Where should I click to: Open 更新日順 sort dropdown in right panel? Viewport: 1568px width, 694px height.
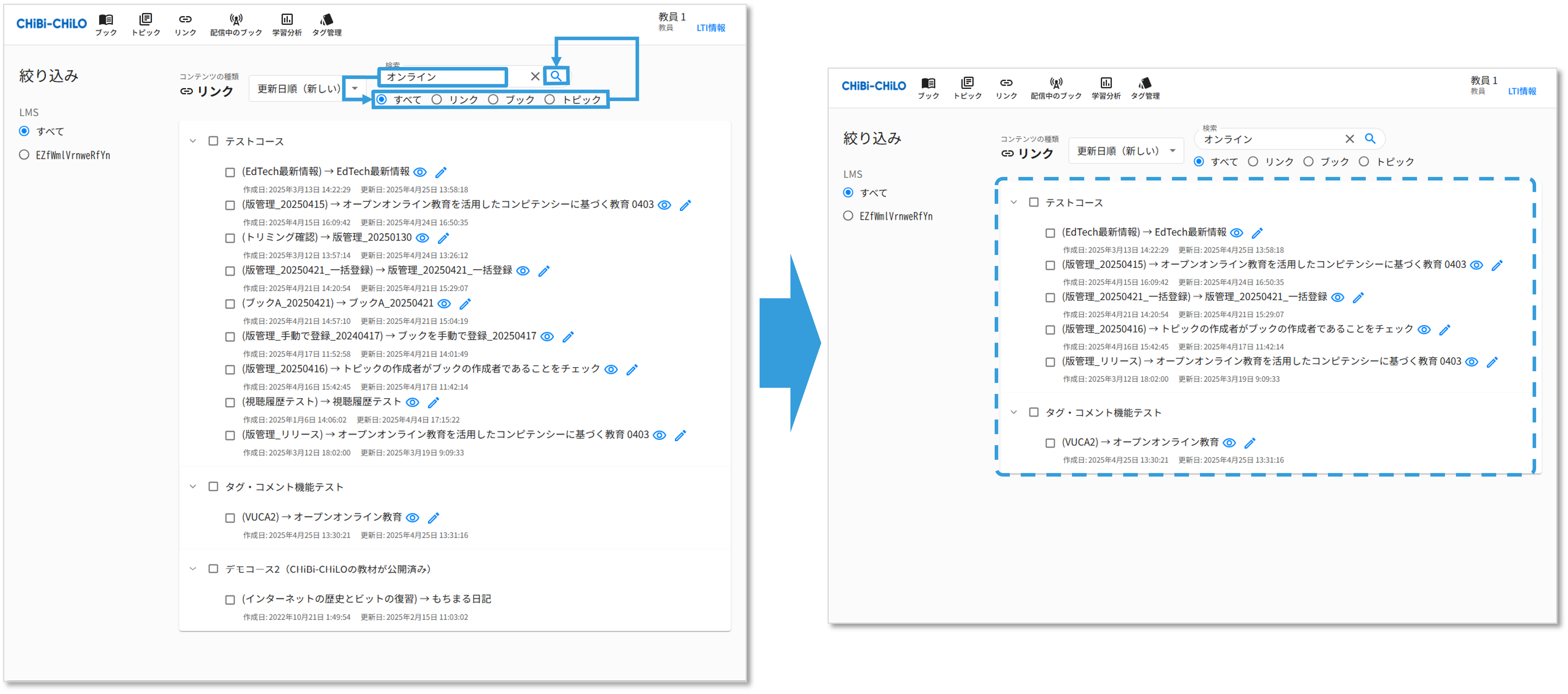pyautogui.click(x=1125, y=151)
